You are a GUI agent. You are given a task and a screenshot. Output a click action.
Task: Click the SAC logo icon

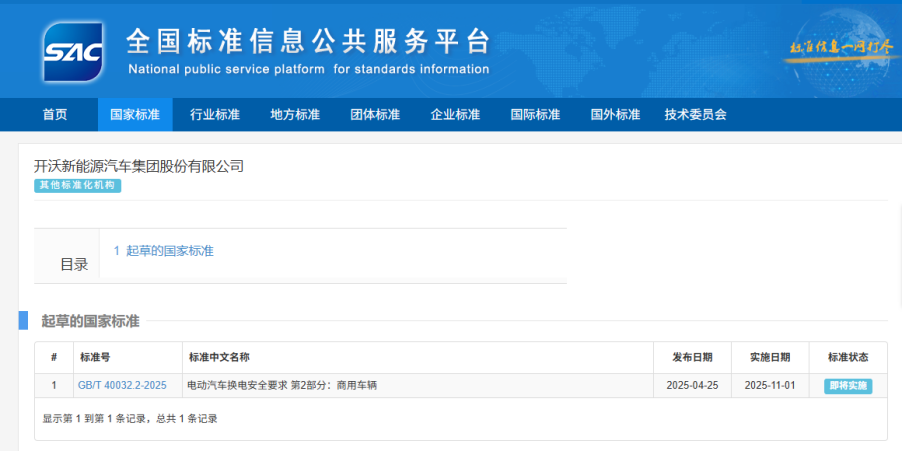pos(72,52)
